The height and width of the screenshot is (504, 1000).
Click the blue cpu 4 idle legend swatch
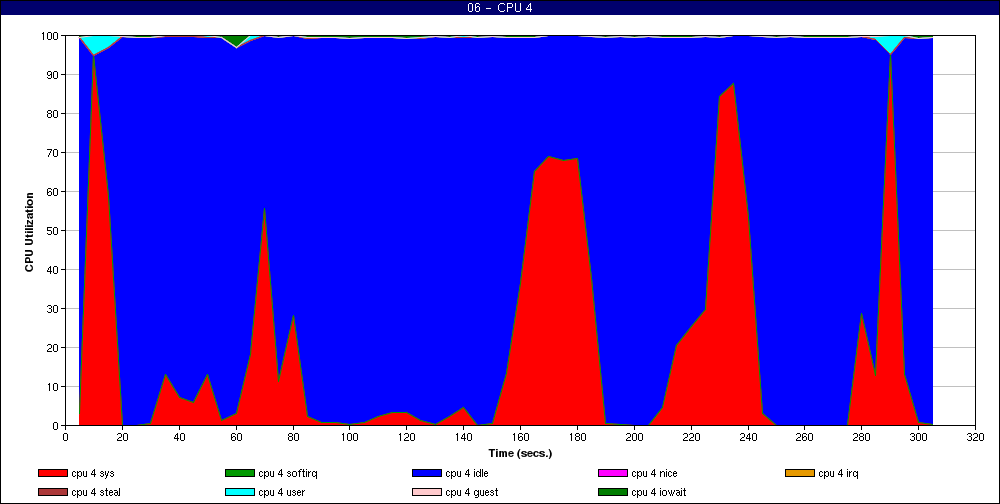(x=427, y=473)
